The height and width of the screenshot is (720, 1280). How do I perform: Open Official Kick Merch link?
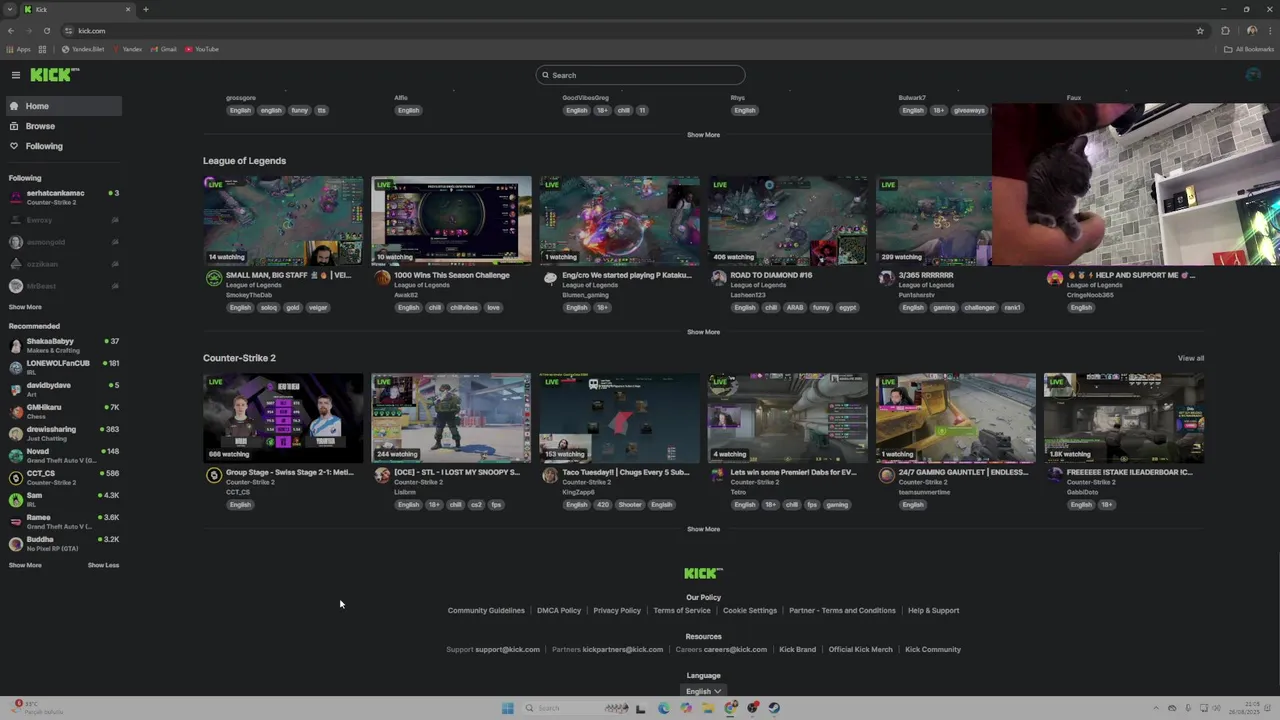860,649
